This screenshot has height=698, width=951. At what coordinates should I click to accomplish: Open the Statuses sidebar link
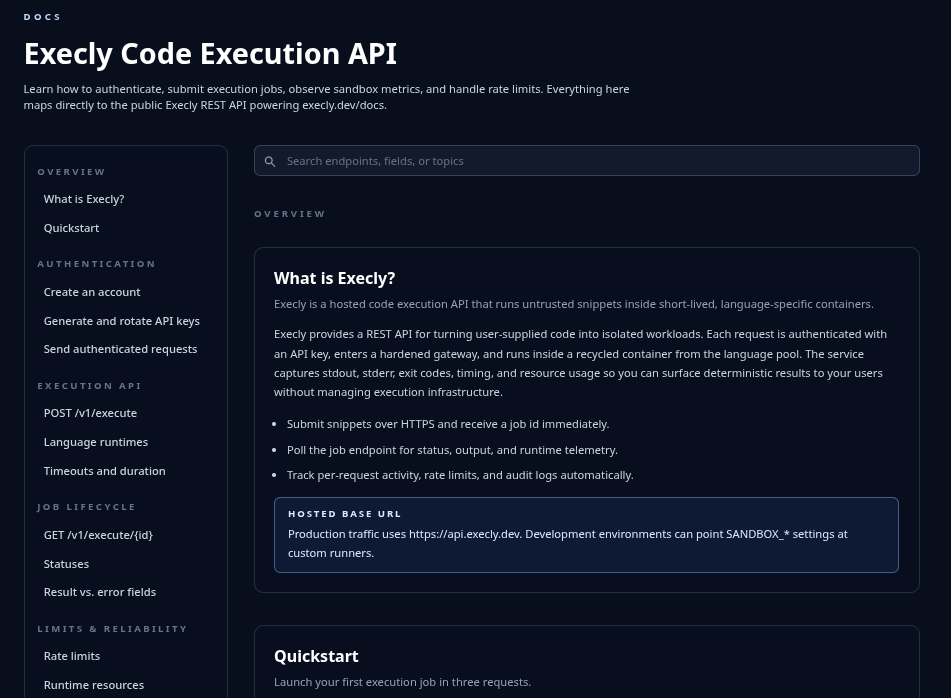pyautogui.click(x=66, y=564)
